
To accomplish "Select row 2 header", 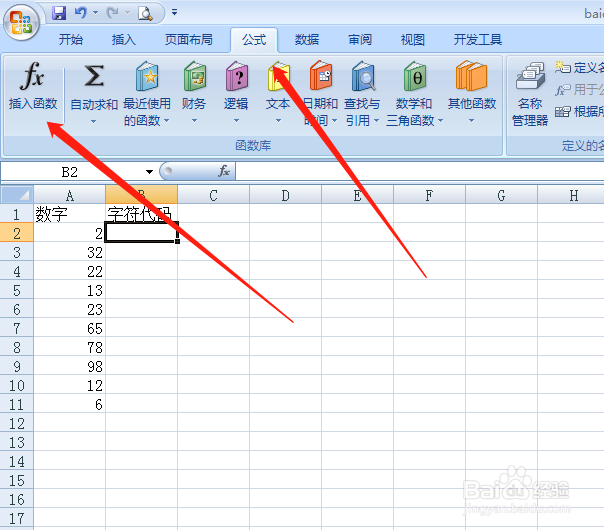I will pyautogui.click(x=17, y=233).
